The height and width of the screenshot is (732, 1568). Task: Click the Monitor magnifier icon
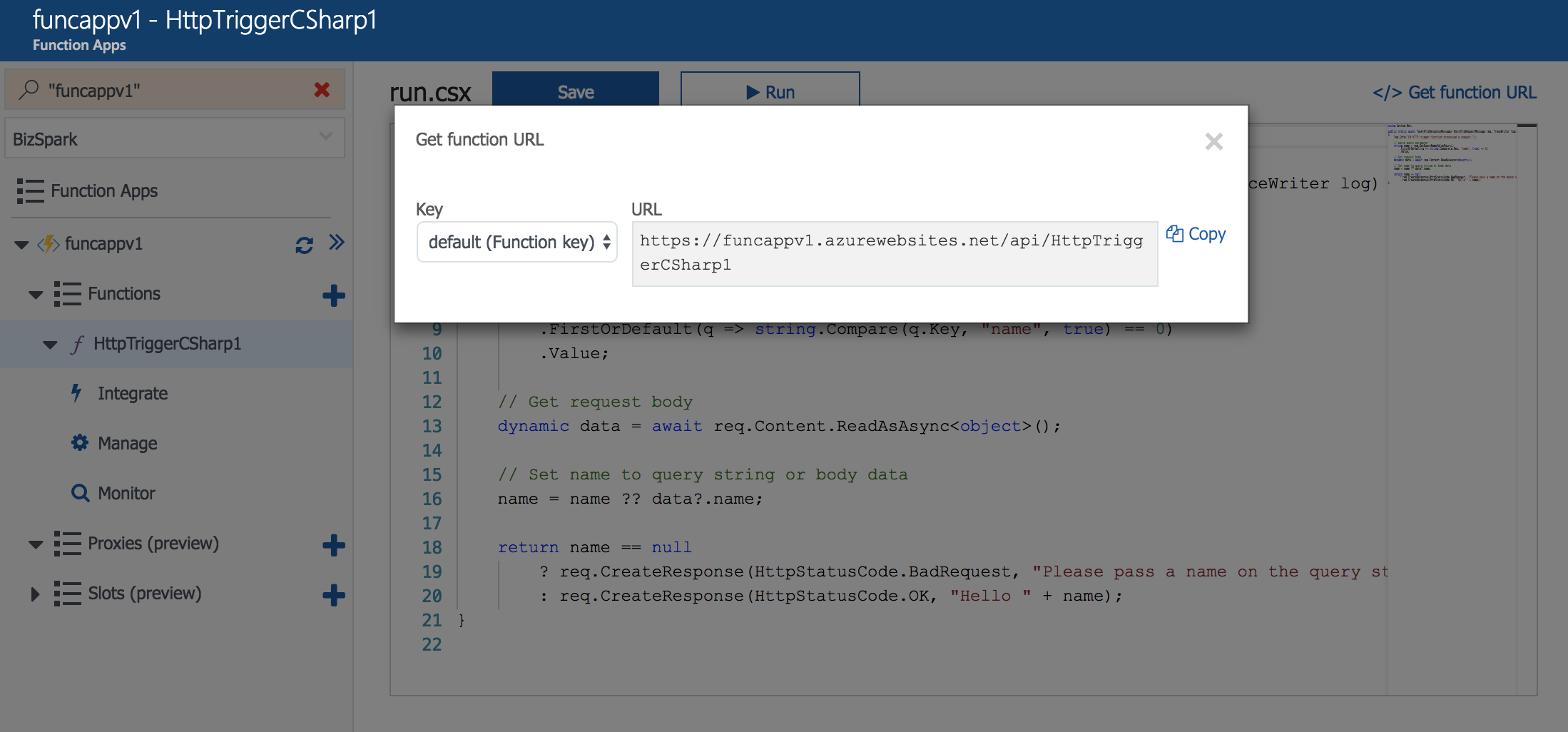80,493
